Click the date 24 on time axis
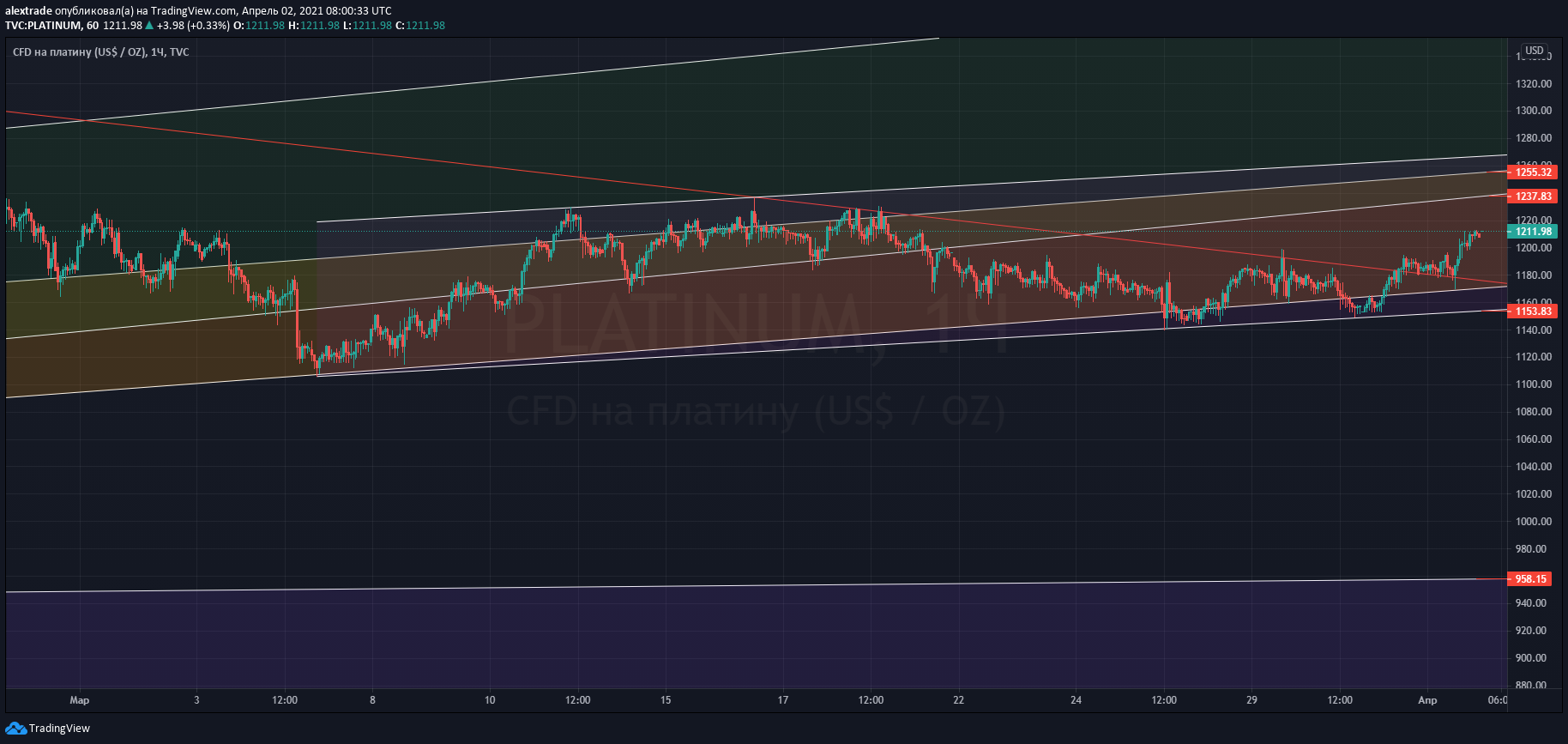This screenshot has height=744, width=1568. (1076, 700)
